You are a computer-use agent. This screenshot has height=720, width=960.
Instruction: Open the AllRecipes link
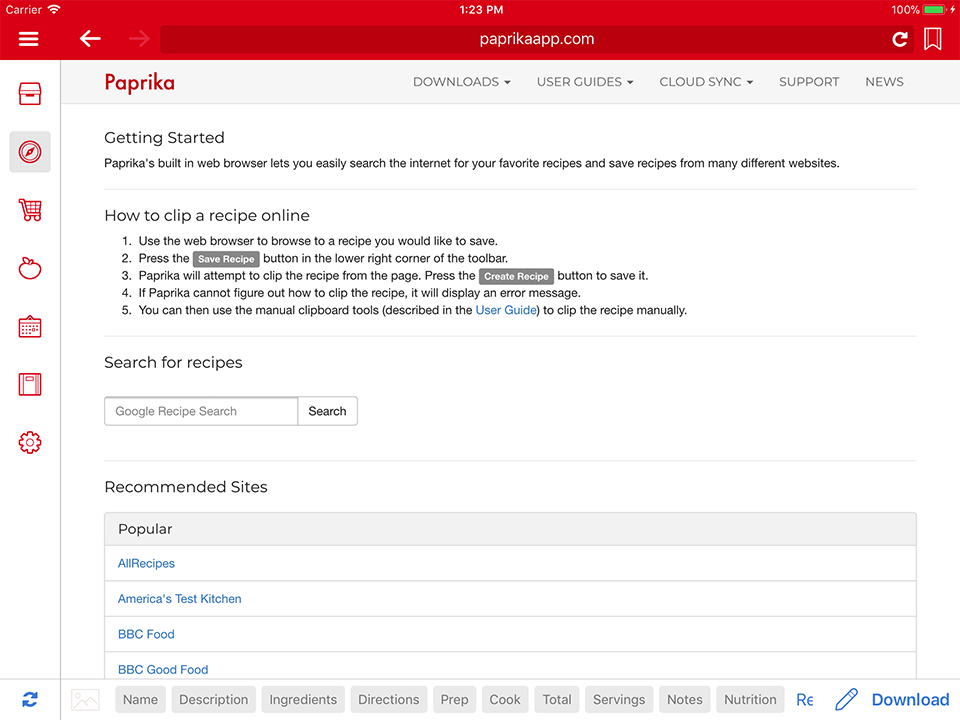click(146, 563)
